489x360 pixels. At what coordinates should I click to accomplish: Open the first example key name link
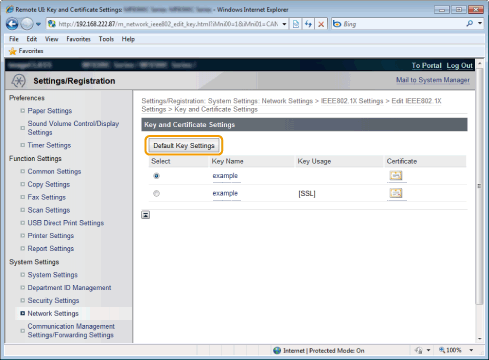225,176
